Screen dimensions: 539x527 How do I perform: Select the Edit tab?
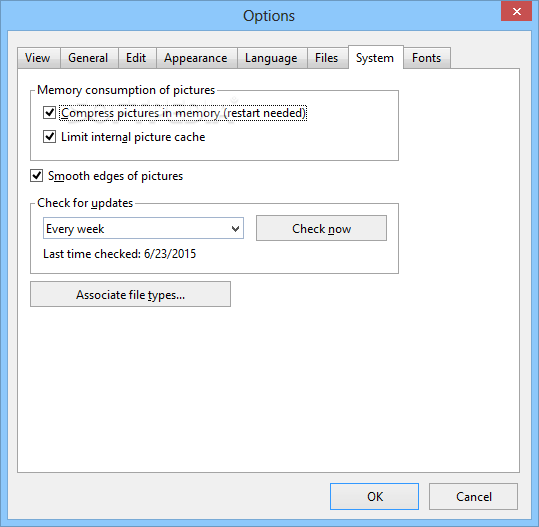(137, 58)
